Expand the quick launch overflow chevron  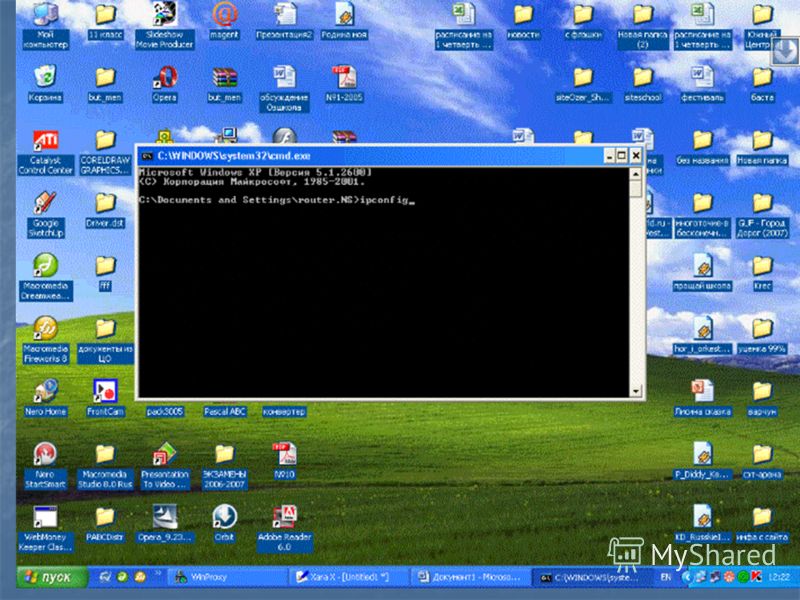[x=157, y=573]
